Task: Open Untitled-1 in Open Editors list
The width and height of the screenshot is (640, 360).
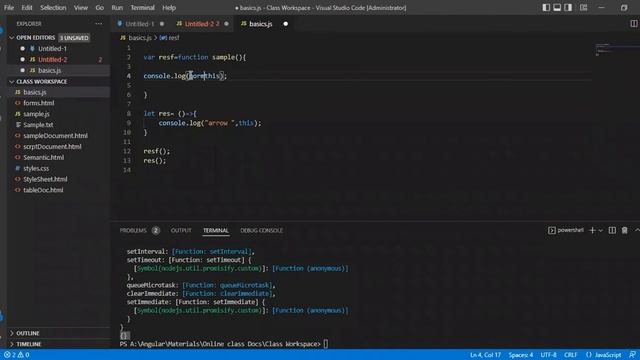Action: click(x=52, y=49)
